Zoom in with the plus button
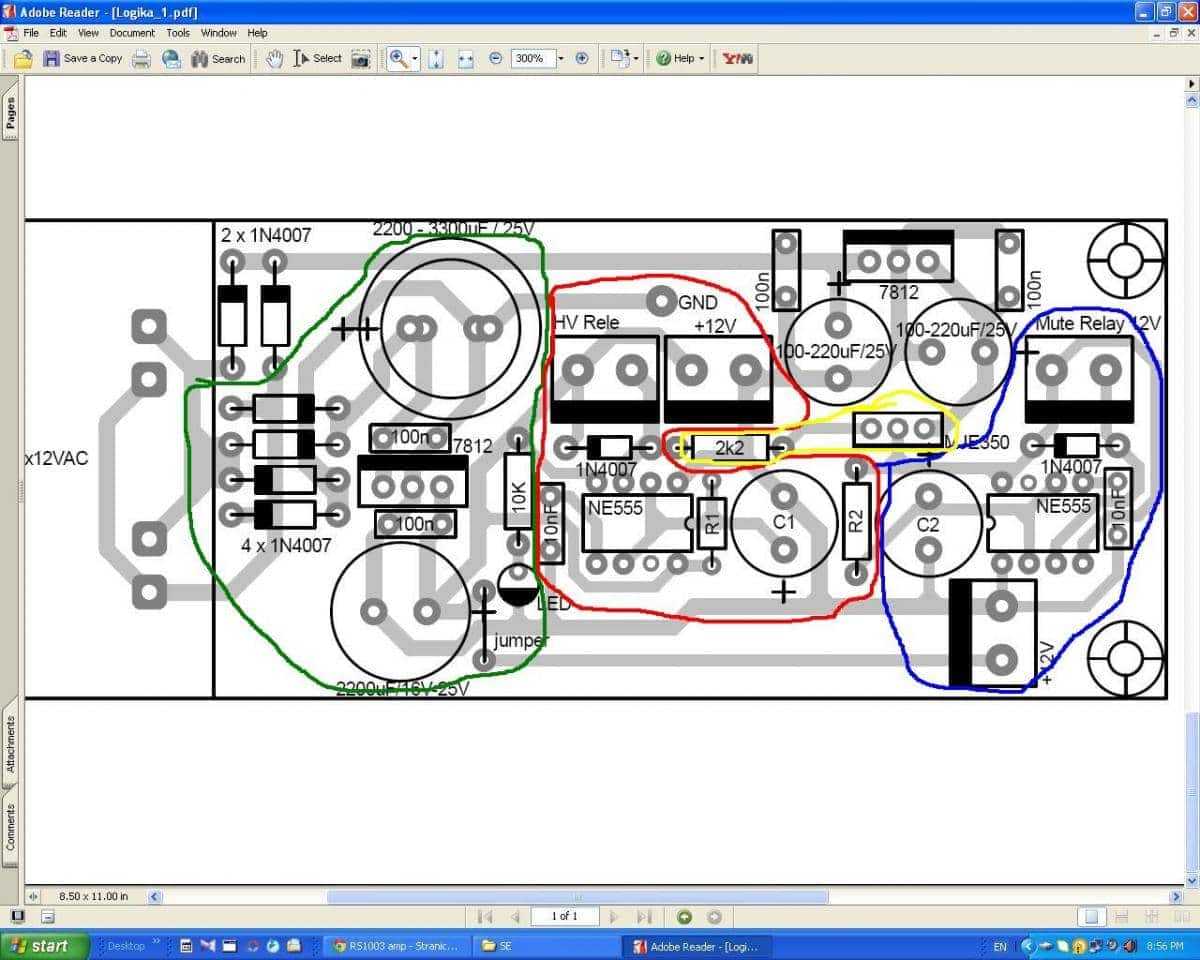Image resolution: width=1200 pixels, height=960 pixels. click(582, 59)
